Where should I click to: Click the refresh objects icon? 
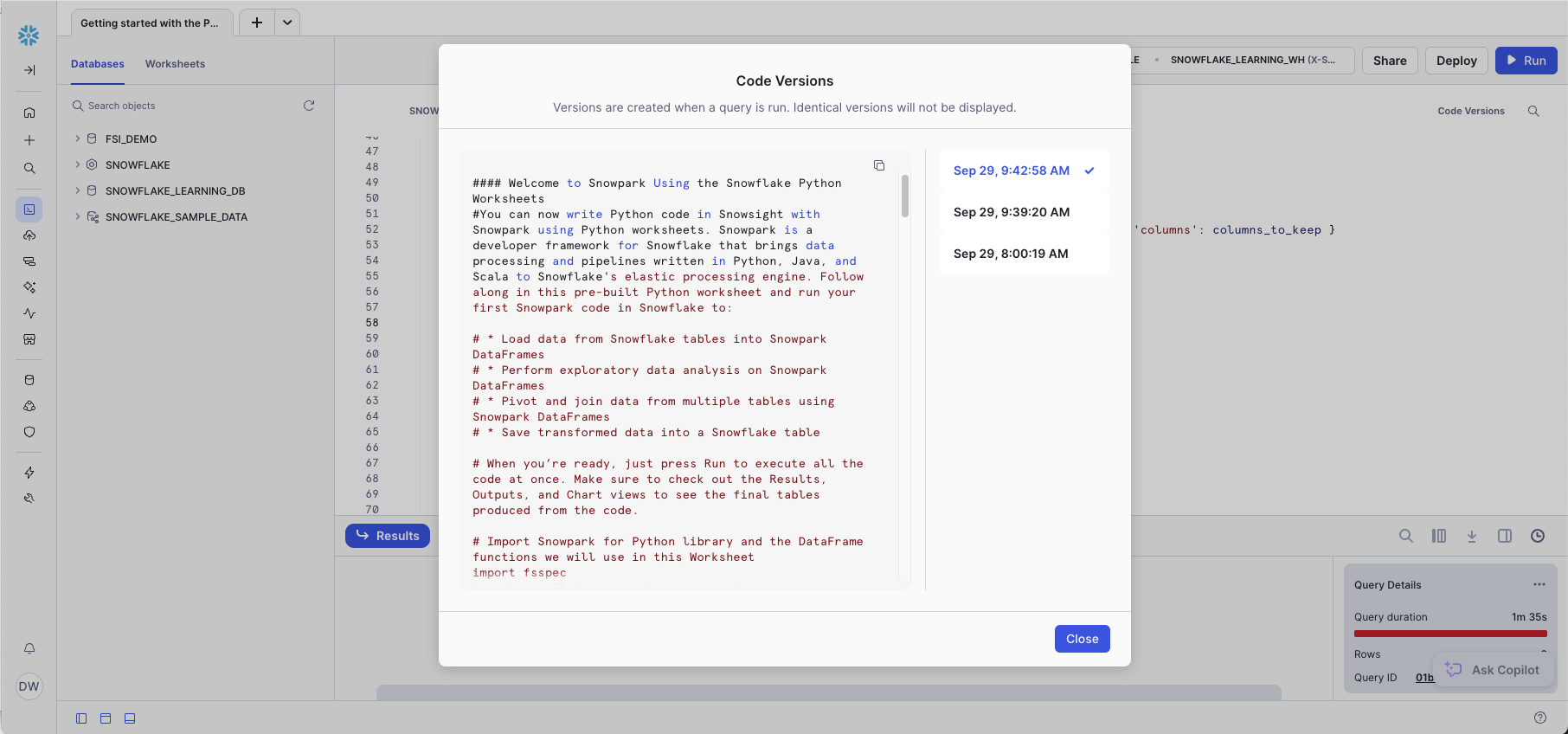tap(309, 106)
